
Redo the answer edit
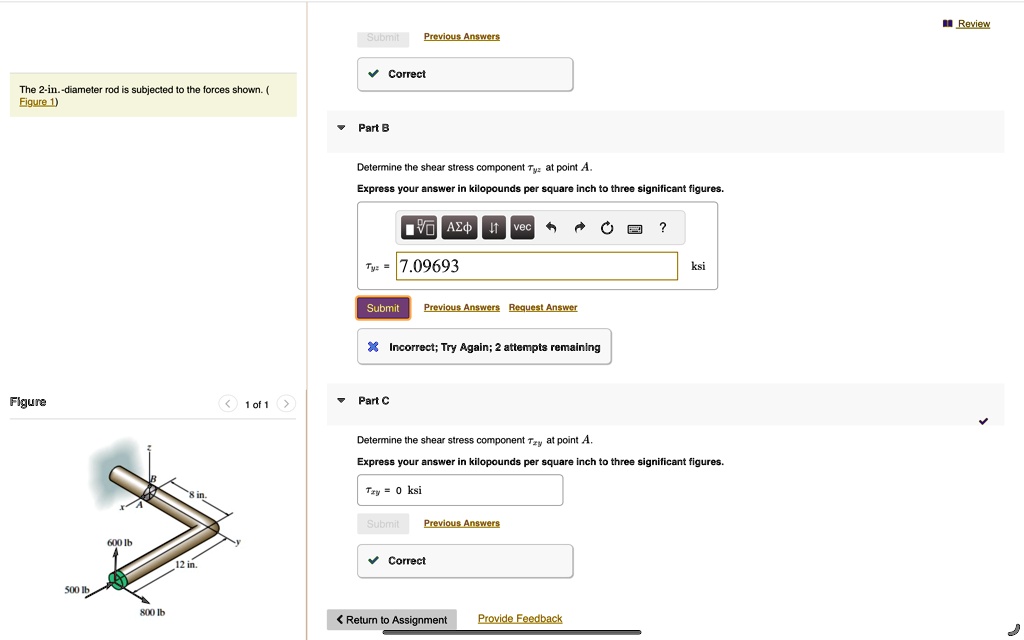(x=578, y=228)
